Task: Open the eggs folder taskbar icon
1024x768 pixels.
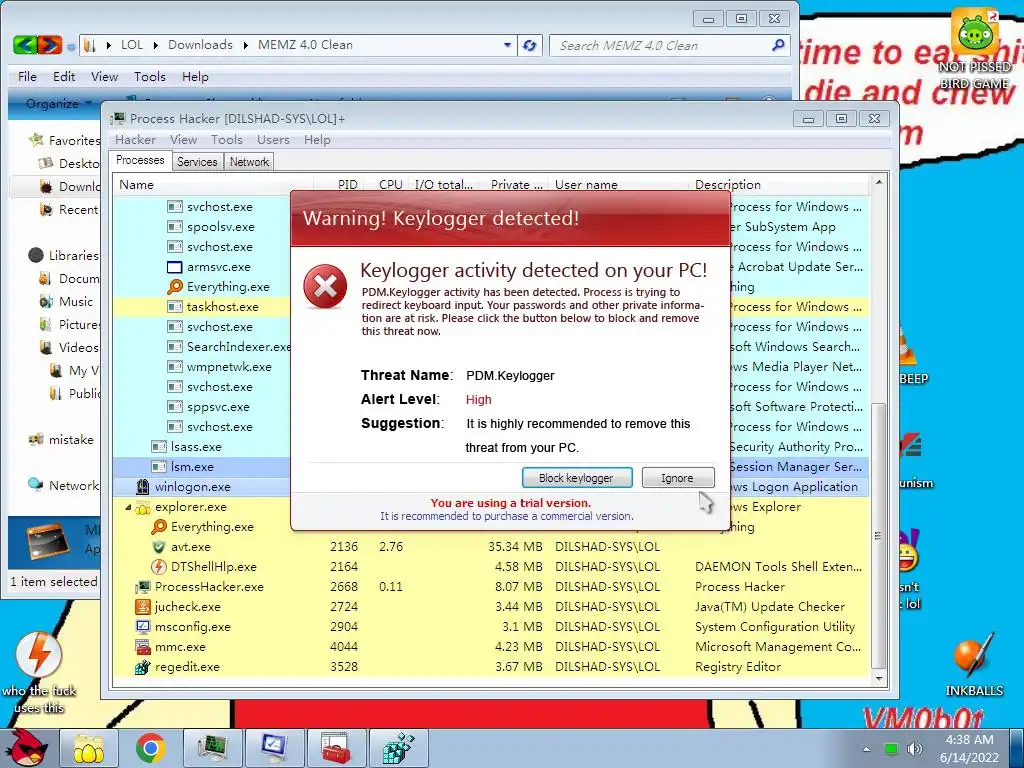Action: [89, 748]
